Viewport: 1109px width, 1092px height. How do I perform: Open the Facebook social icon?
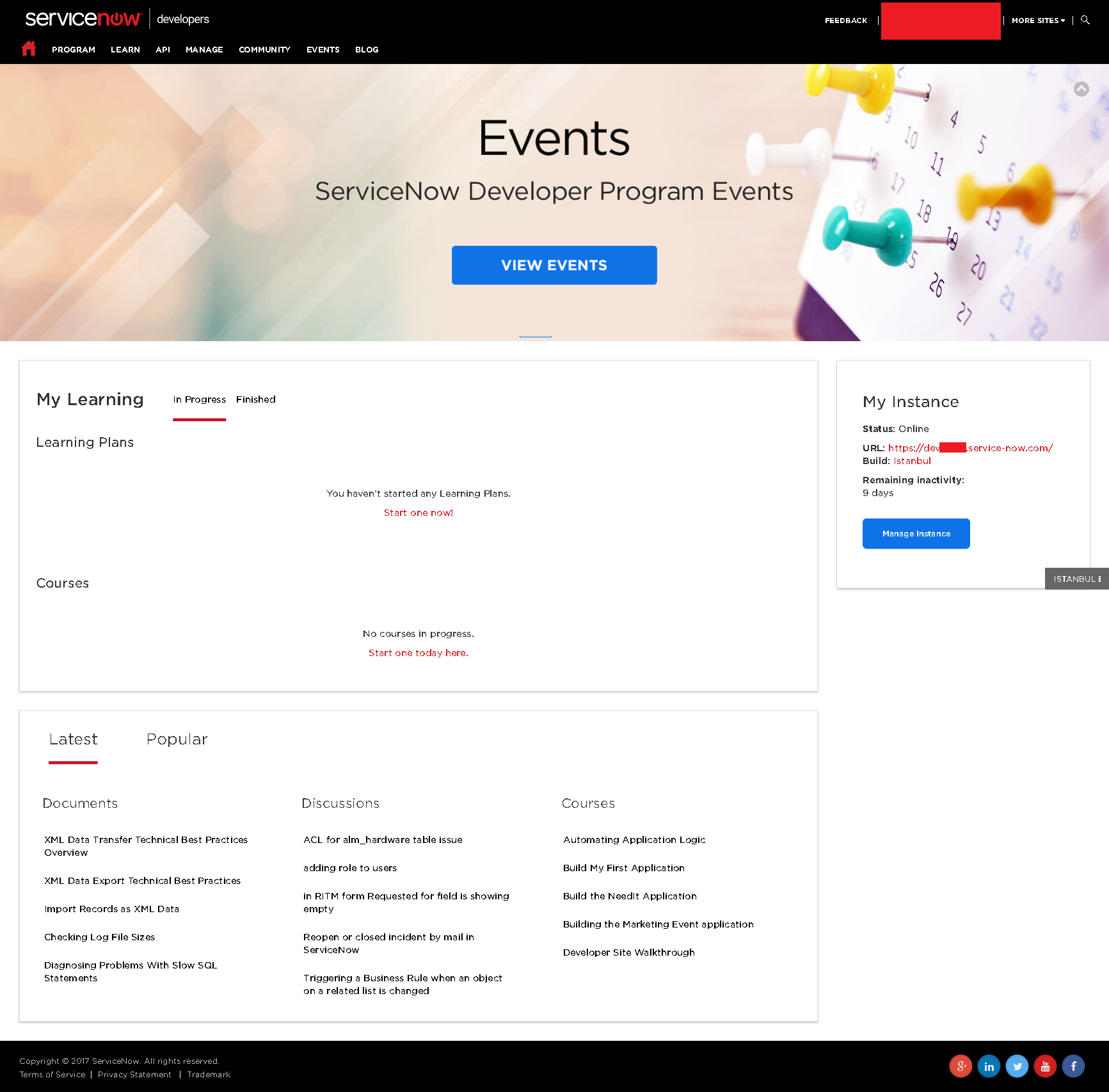click(x=1073, y=1066)
